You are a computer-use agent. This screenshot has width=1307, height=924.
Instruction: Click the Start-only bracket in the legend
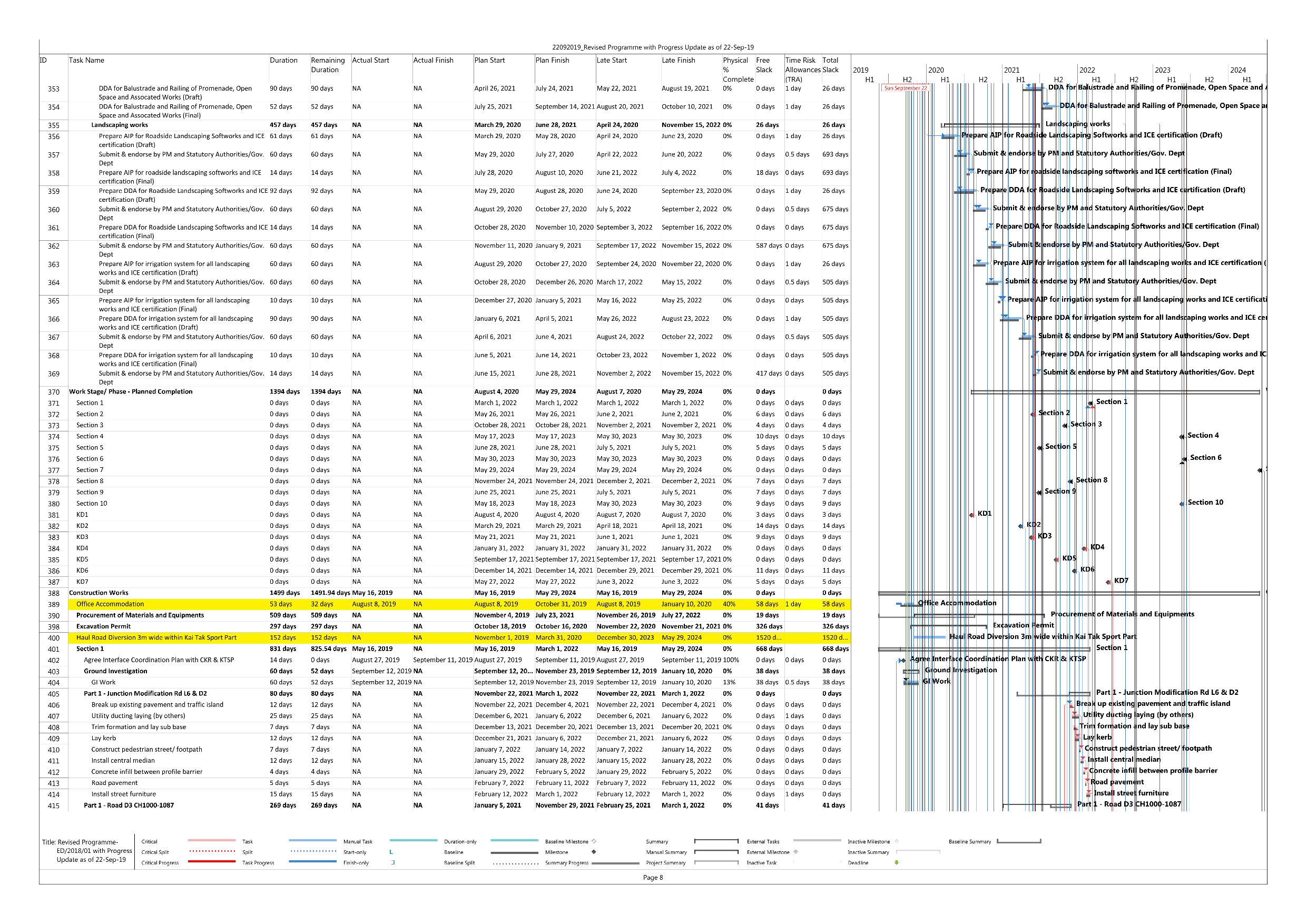coord(391,852)
